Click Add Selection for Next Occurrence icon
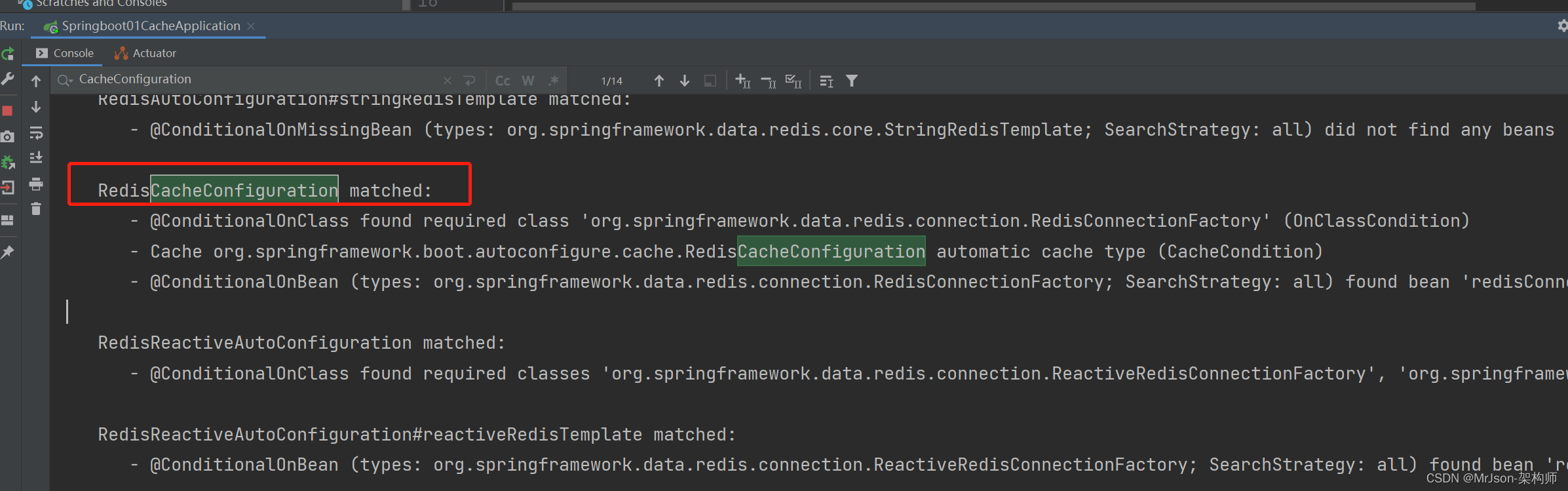This screenshot has height=491, width=1568. tap(743, 81)
